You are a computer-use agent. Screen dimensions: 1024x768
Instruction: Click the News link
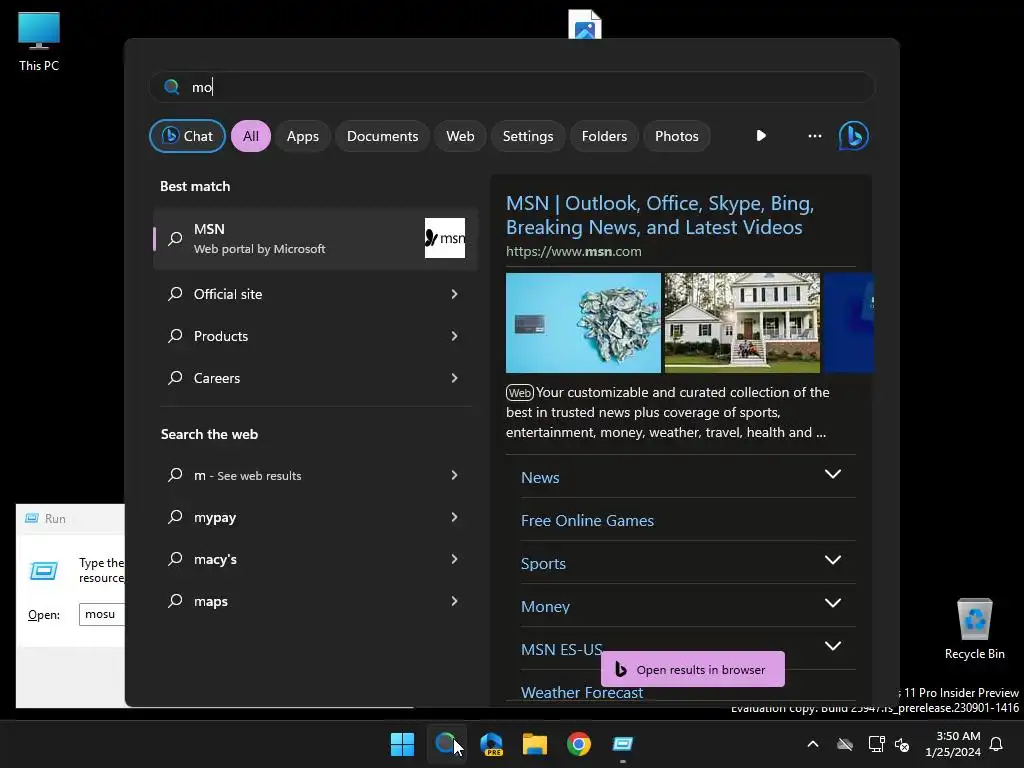tap(540, 477)
